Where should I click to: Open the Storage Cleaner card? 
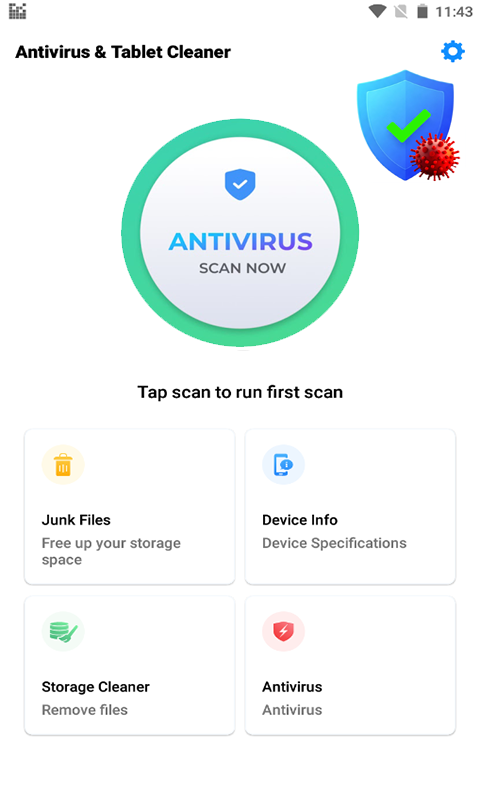(x=130, y=666)
